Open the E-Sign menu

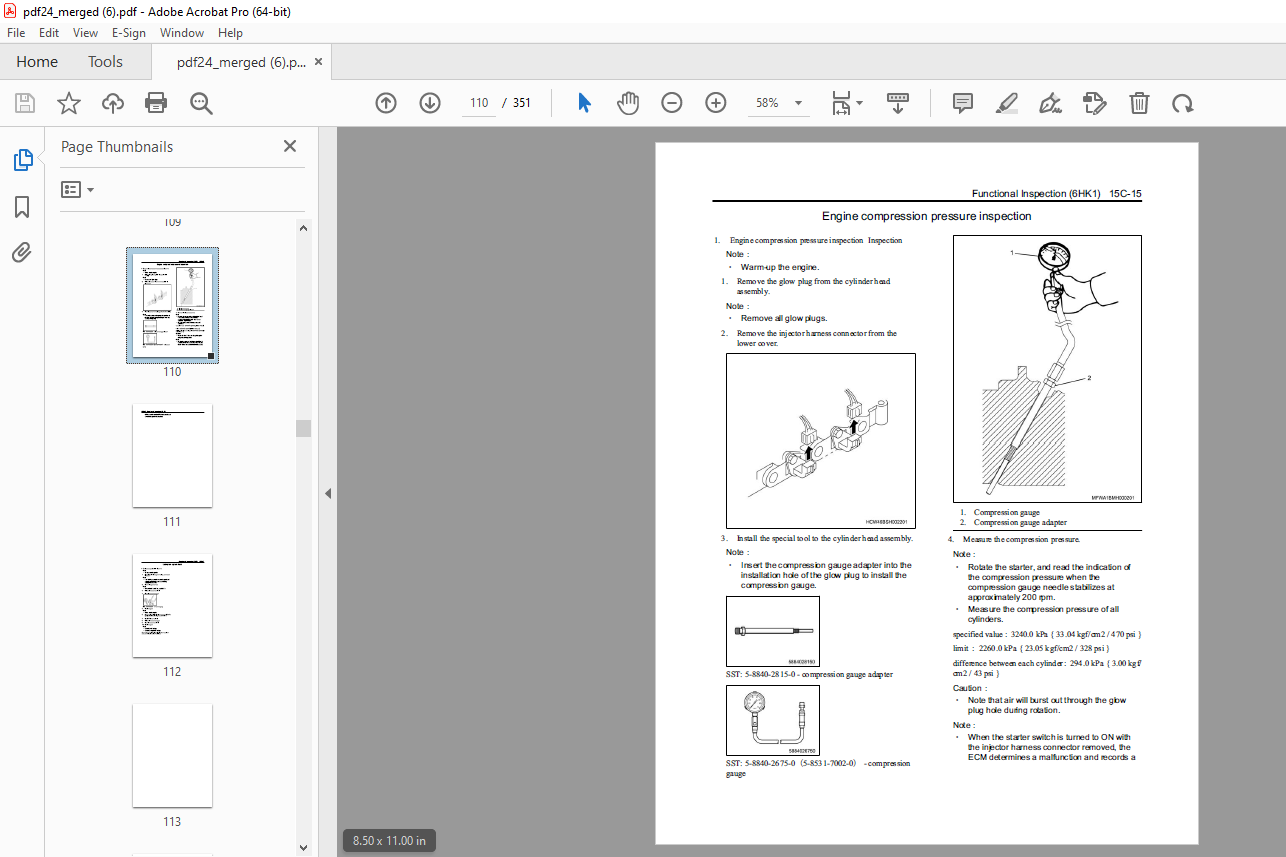129,32
